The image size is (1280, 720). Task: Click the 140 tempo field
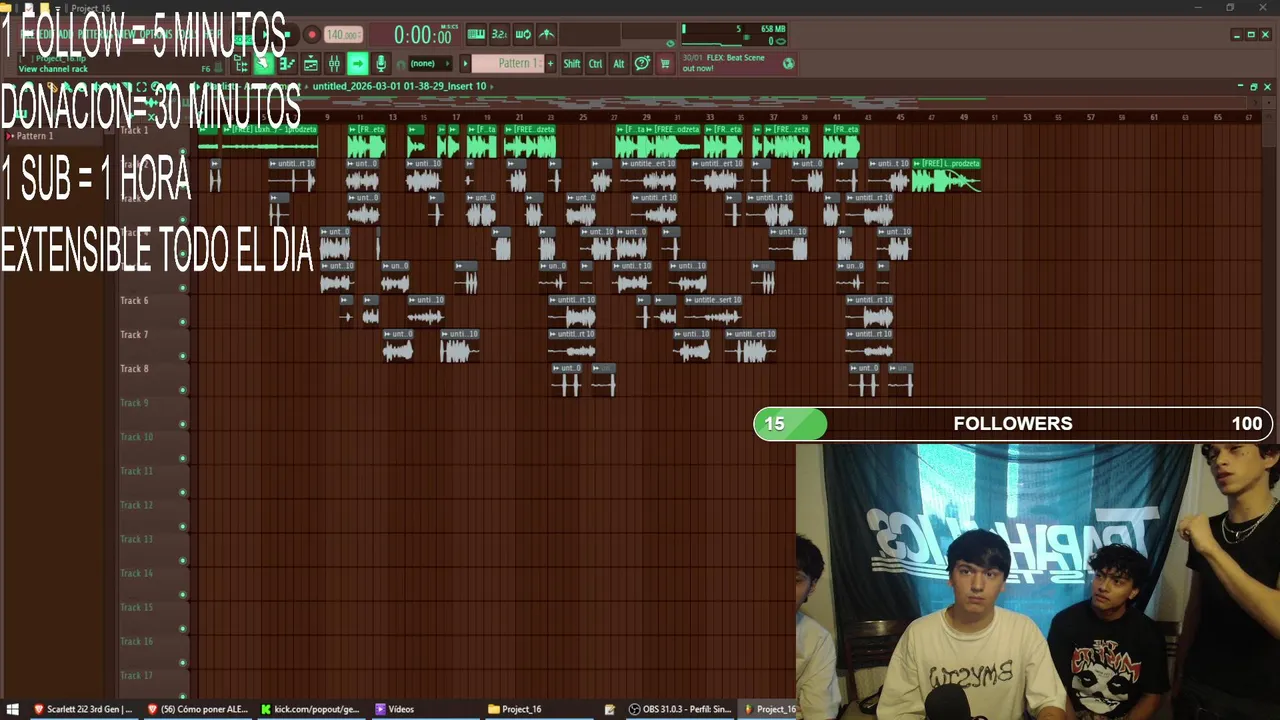click(x=343, y=34)
